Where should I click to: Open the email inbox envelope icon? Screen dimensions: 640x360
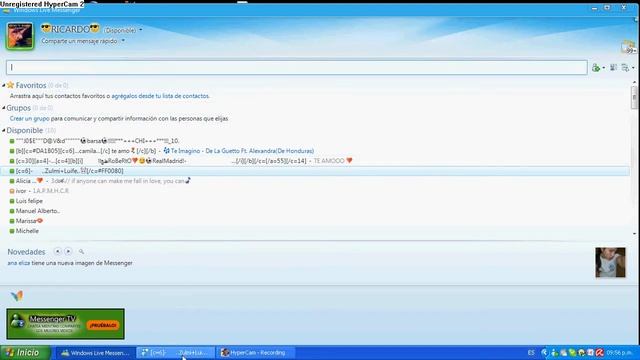click(x=629, y=47)
